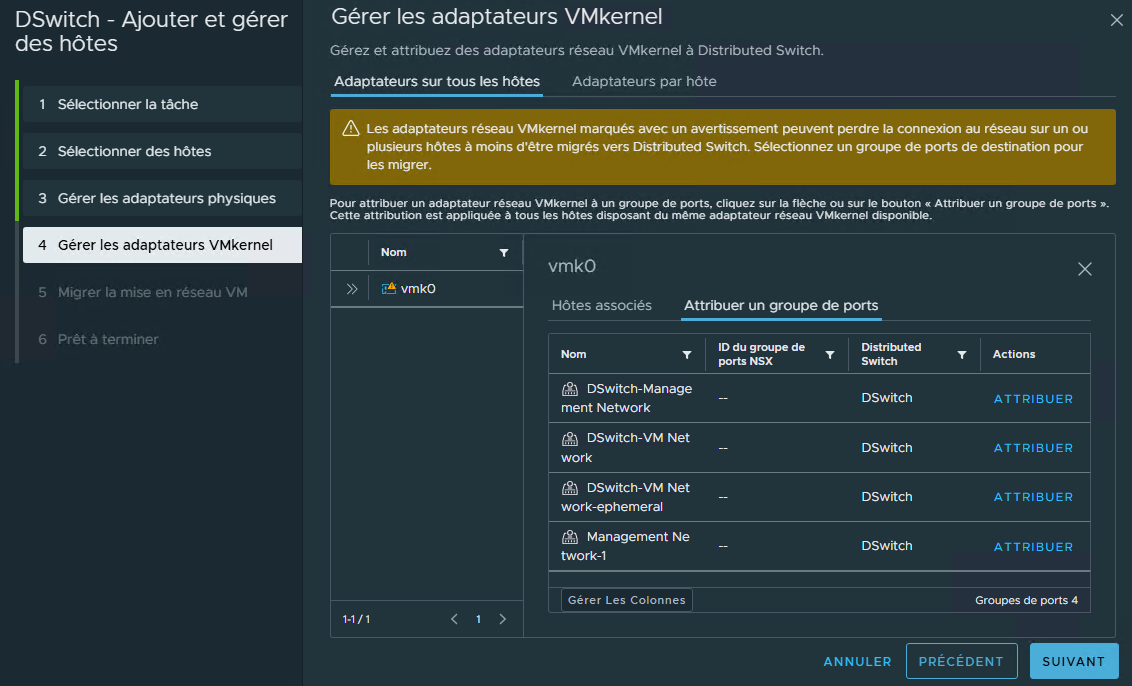
Task: Open the Hôtes associés tab
Action: coord(602,305)
